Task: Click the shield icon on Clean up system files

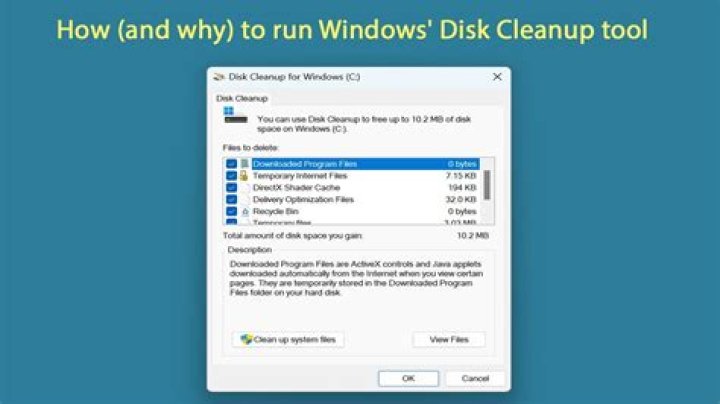Action: [246, 339]
